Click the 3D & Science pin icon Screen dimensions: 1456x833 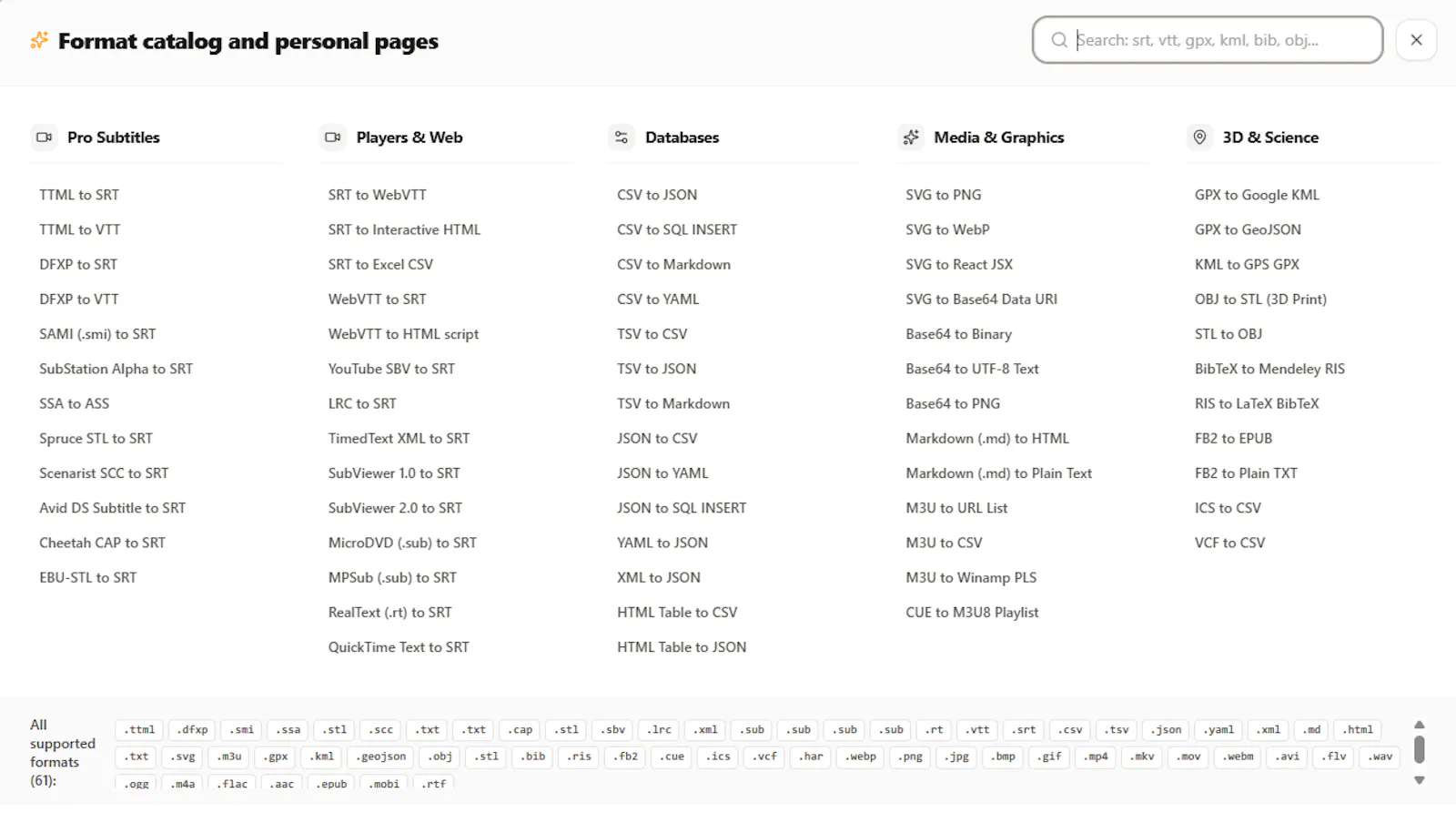coord(1199,137)
